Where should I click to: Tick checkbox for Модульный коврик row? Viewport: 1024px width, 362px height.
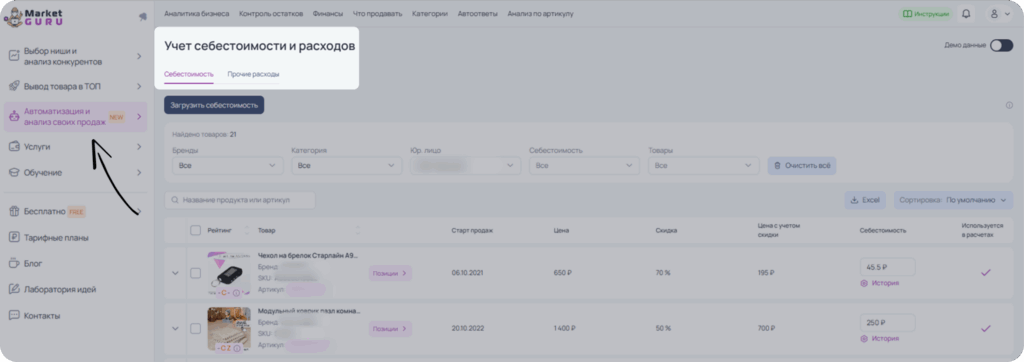(195, 329)
